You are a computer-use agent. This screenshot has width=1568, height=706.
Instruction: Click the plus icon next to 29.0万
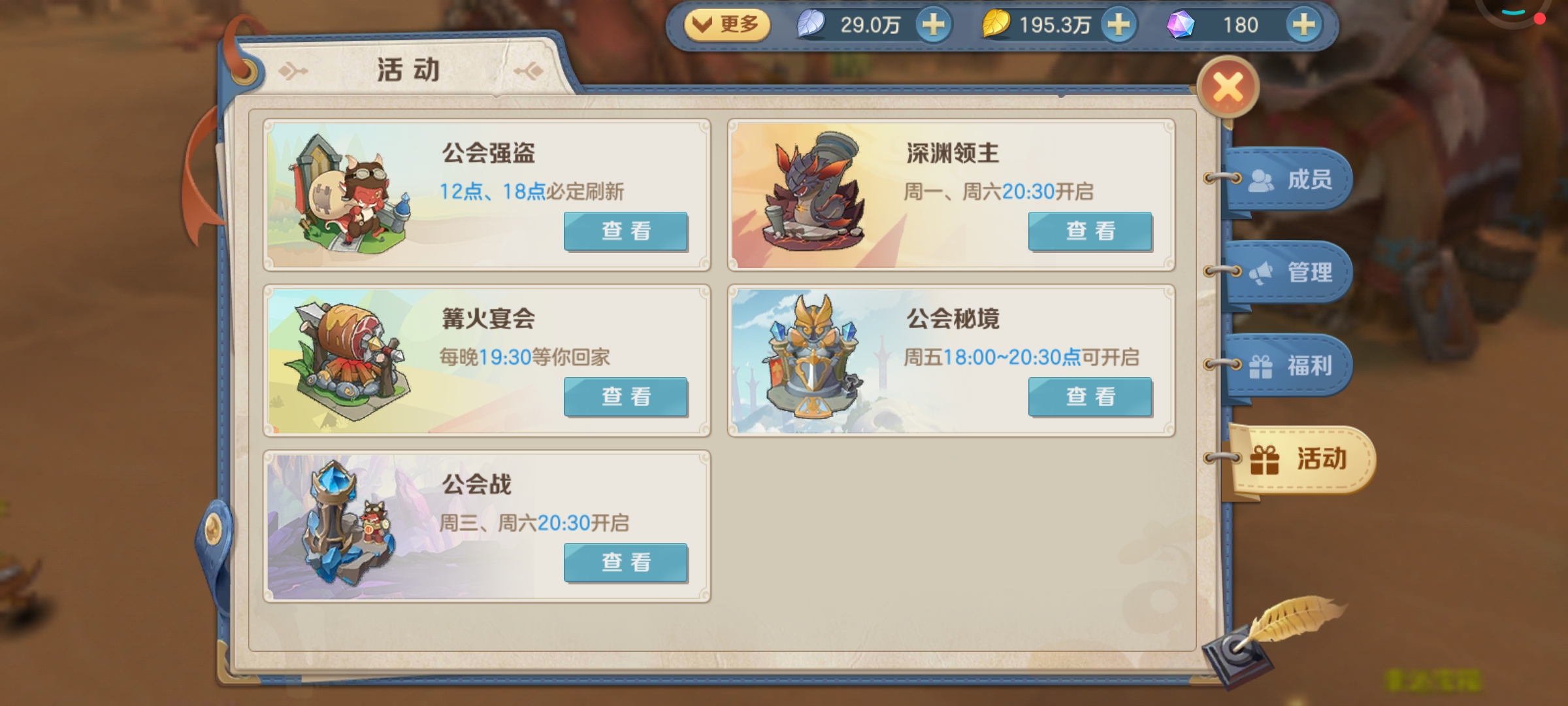coord(933,25)
